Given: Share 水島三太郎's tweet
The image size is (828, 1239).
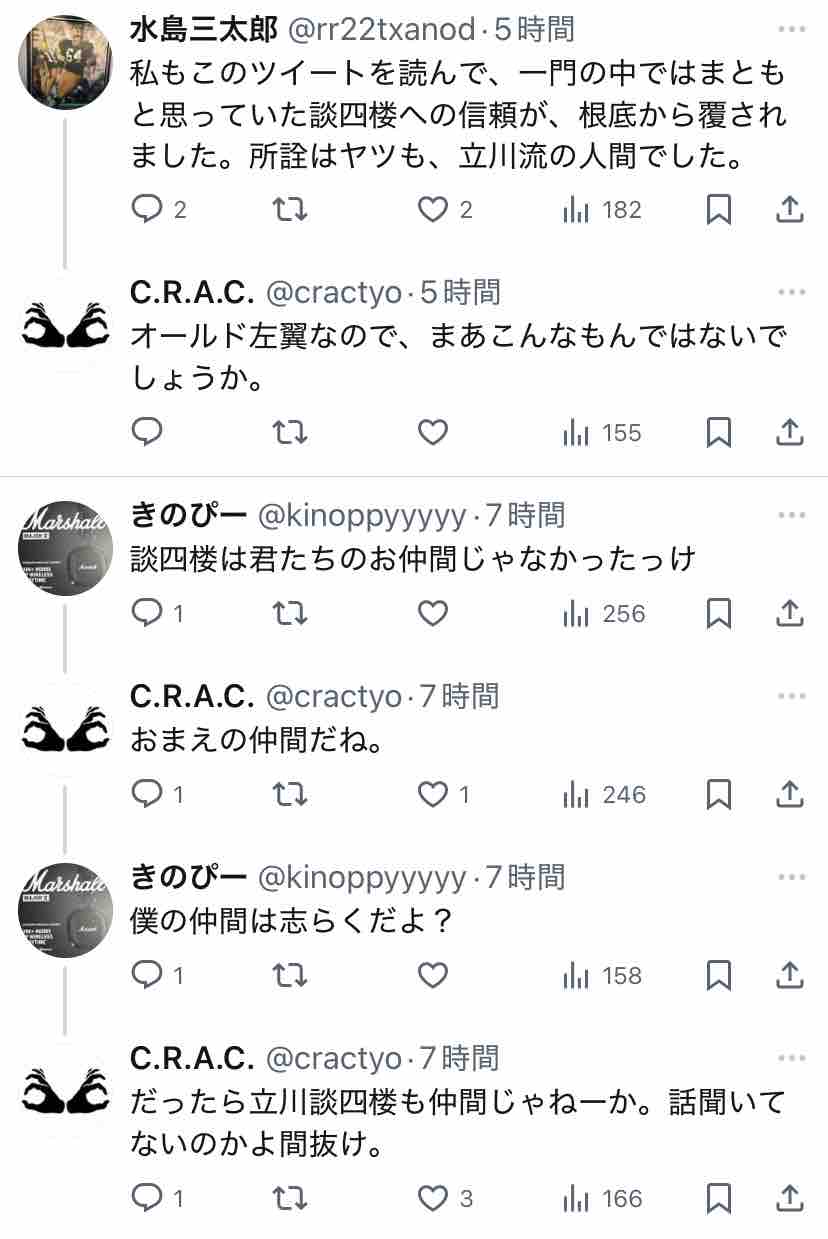Looking at the screenshot, I should (789, 209).
